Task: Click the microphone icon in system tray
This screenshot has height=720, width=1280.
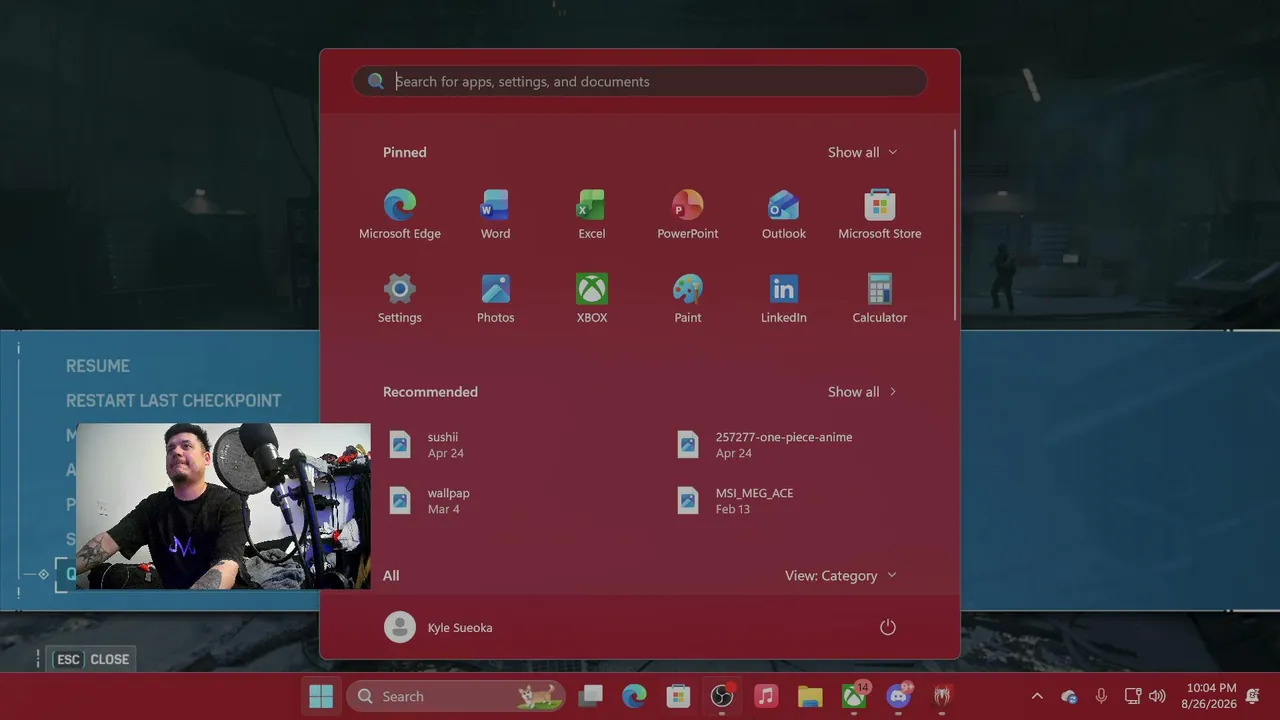Action: click(1101, 696)
